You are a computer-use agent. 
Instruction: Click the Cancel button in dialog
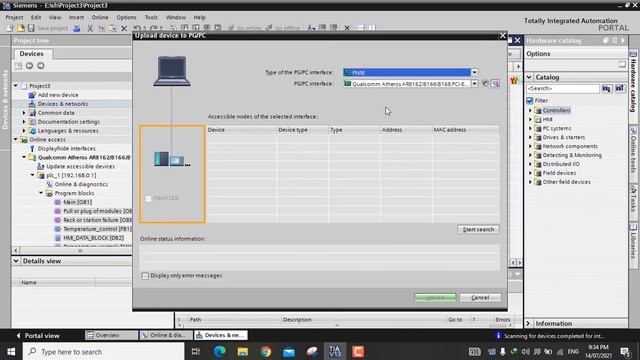tap(480, 298)
